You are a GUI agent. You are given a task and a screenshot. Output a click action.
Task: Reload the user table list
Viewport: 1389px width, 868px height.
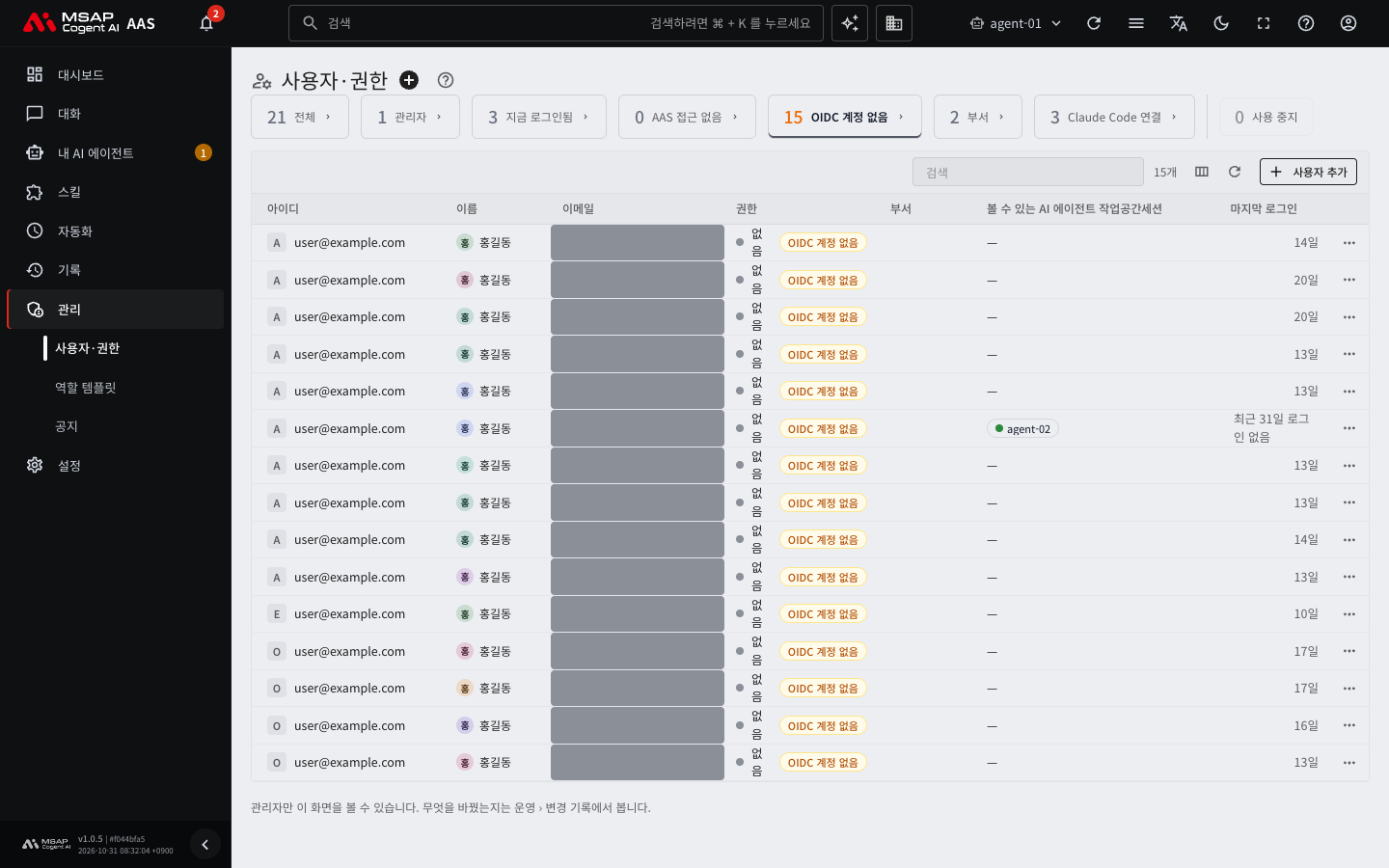click(x=1235, y=172)
